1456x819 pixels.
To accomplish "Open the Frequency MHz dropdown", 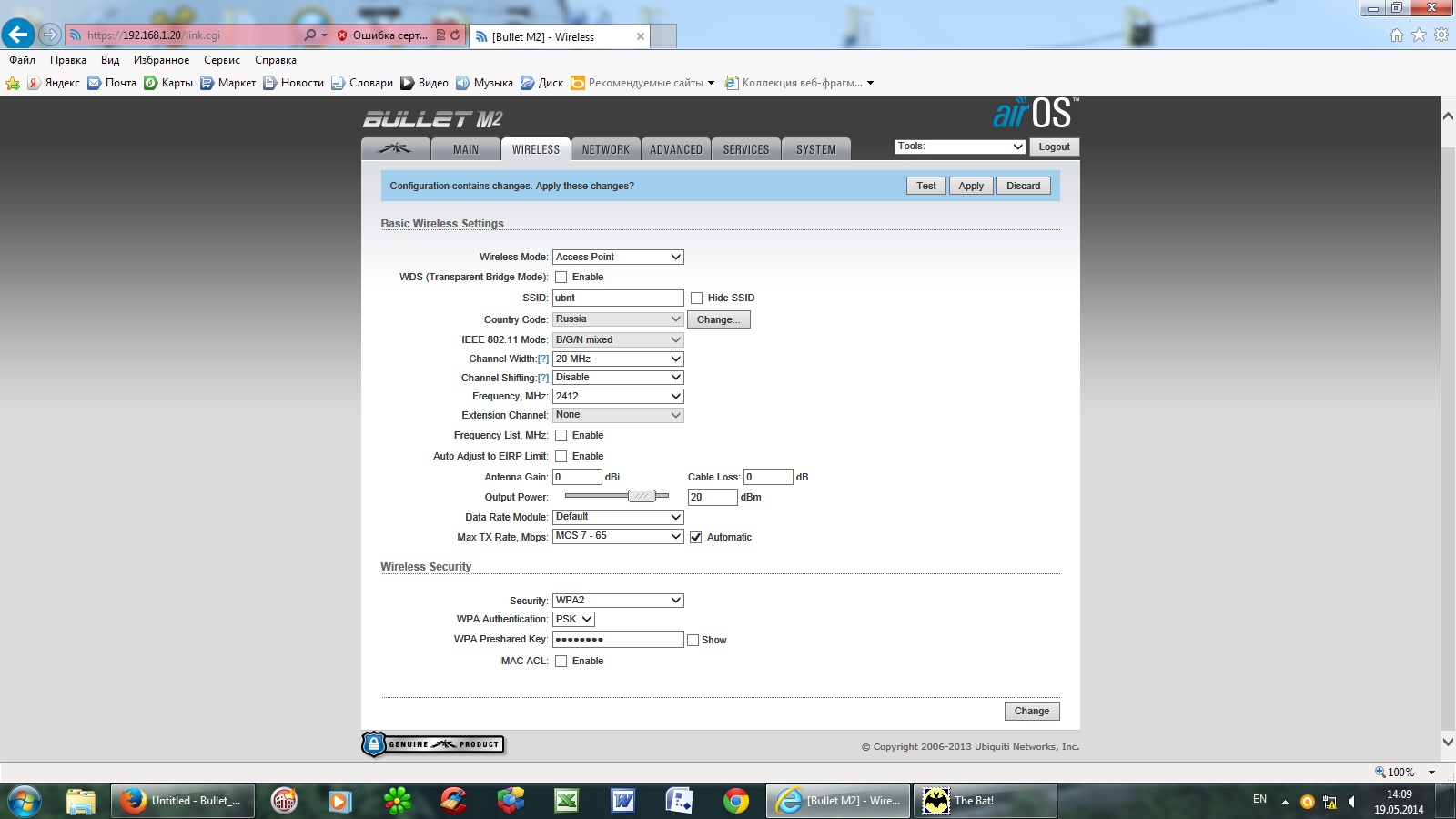I will pyautogui.click(x=618, y=397).
